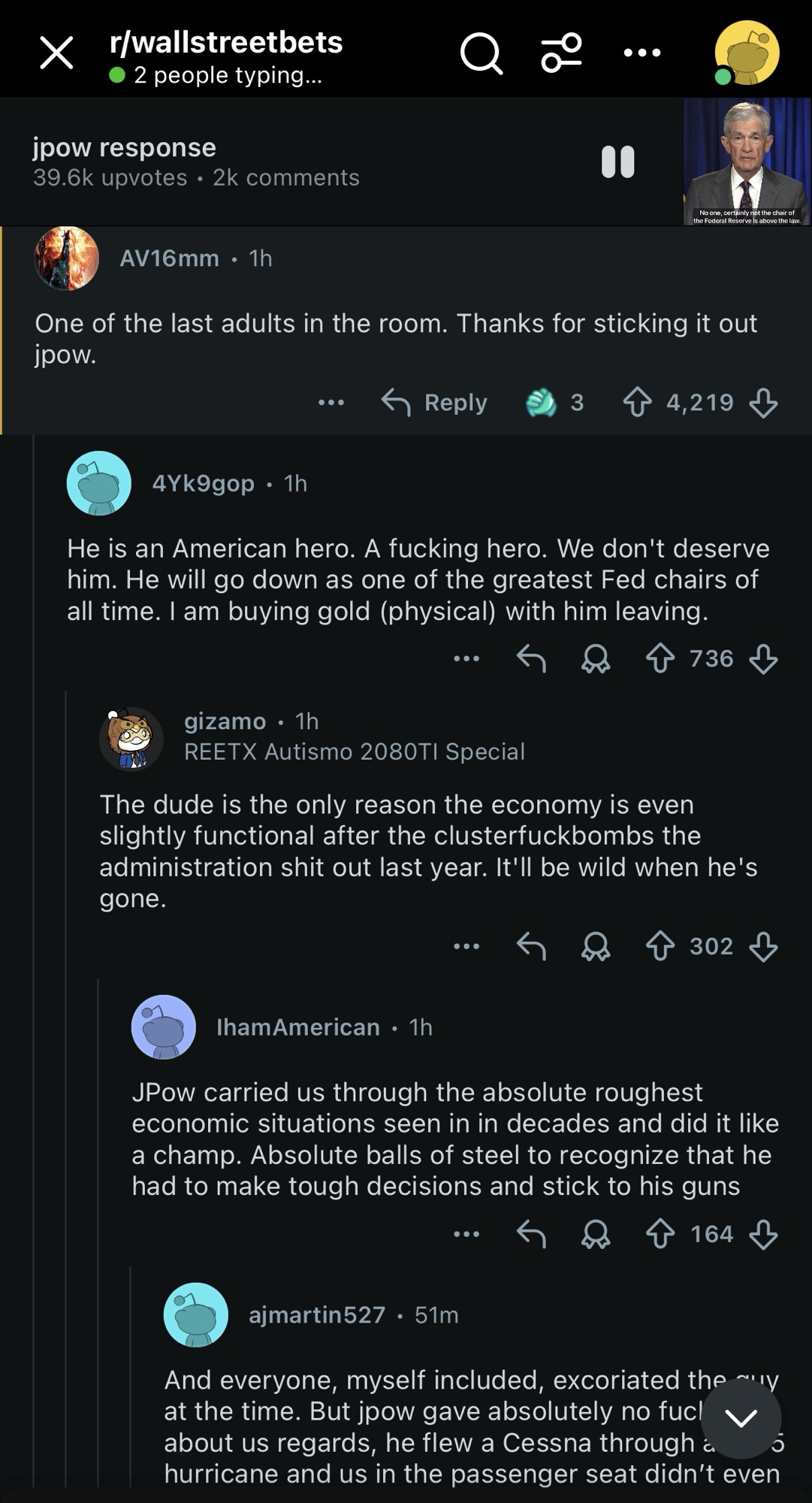Reply arrow on gizamo's comment
The width and height of the screenshot is (812, 1503).
click(531, 946)
